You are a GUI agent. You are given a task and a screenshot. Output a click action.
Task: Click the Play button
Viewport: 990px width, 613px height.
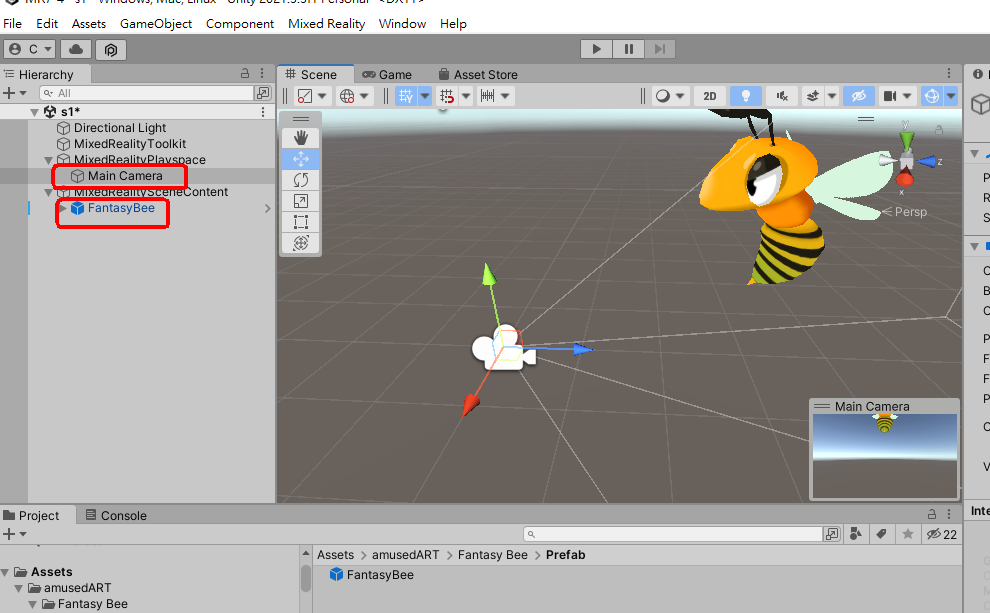(x=596, y=49)
